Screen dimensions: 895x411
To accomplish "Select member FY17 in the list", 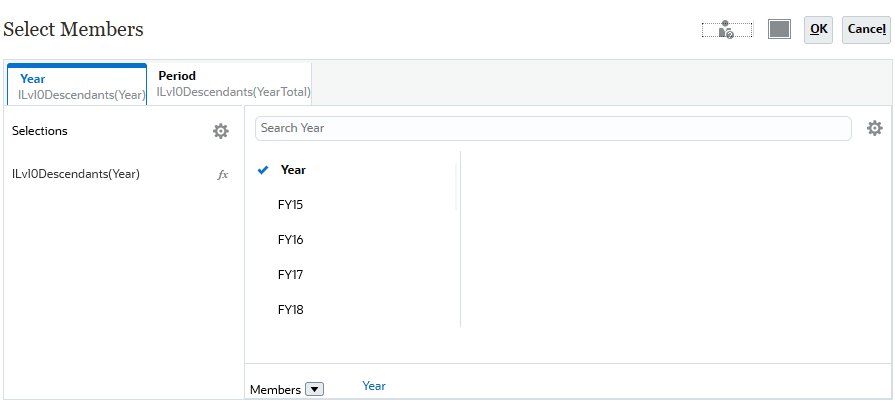I will click(x=290, y=275).
